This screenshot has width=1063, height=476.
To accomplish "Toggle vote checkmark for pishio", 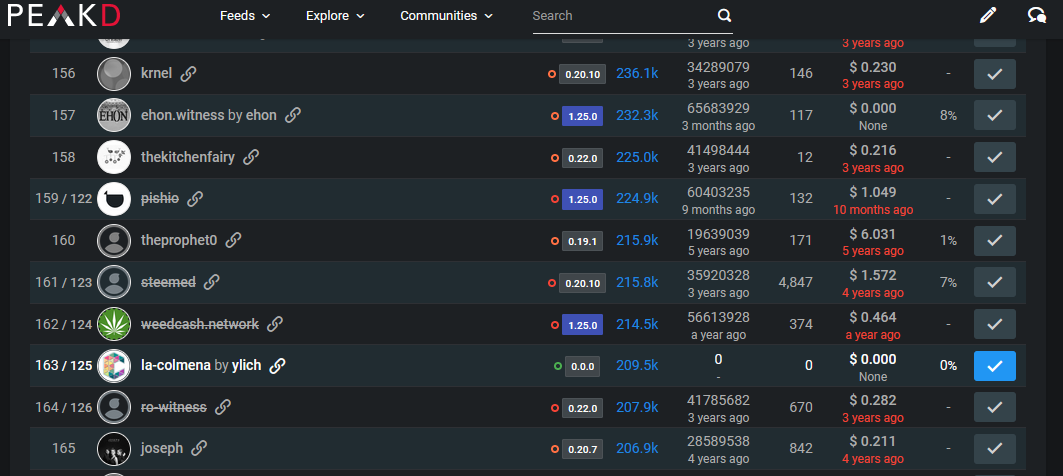I will pyautogui.click(x=995, y=199).
